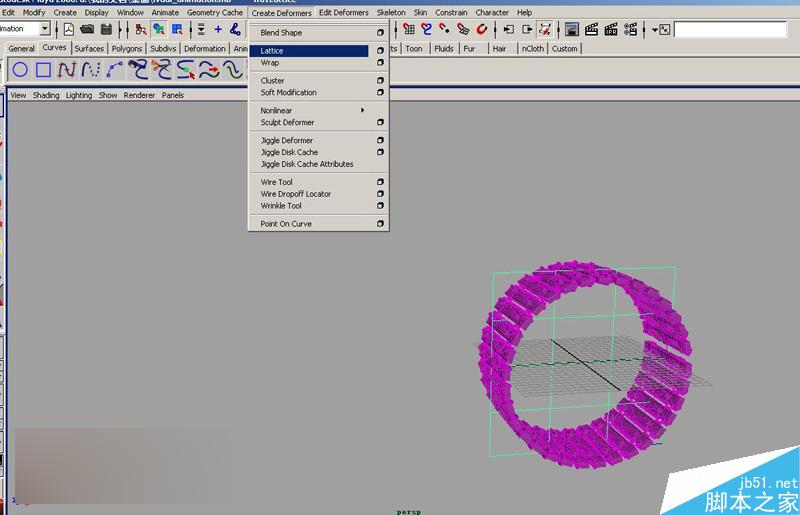Switch to the nCloth shelf tab
This screenshot has width=800, height=515.
tap(533, 48)
